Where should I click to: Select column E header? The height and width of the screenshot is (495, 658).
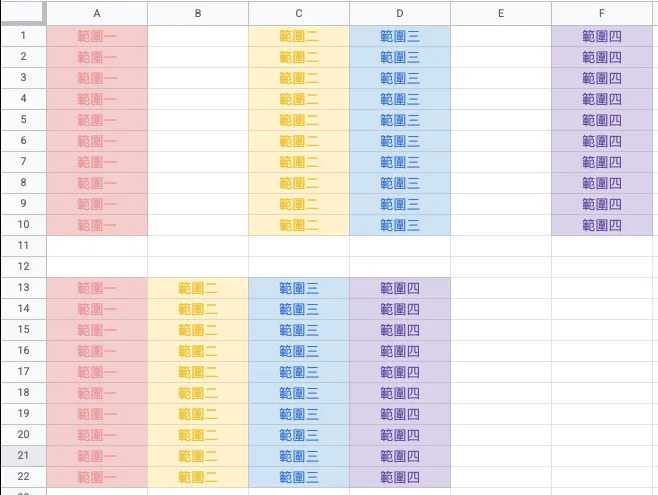coord(500,13)
